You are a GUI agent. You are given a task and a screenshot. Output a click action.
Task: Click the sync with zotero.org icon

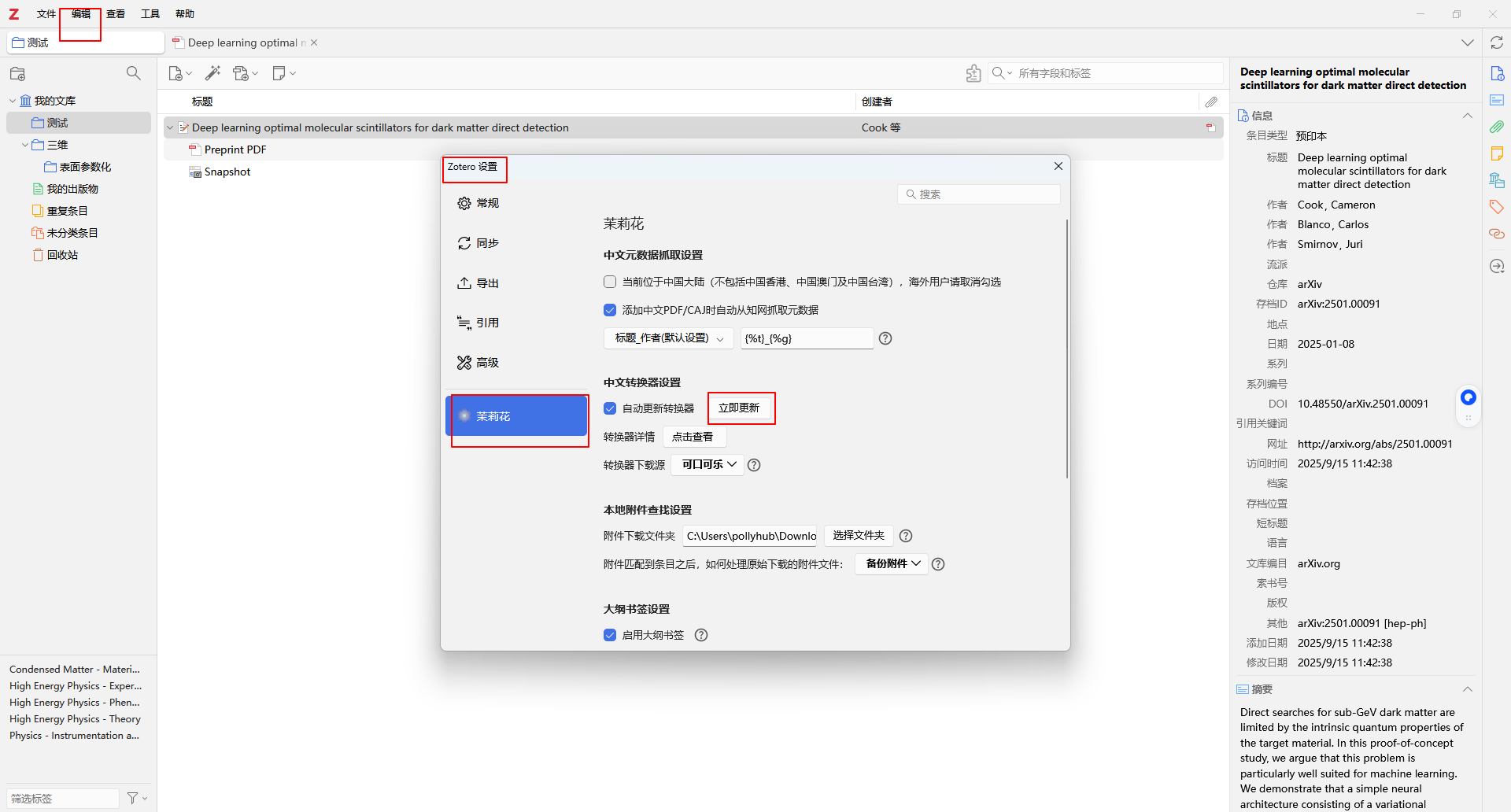(1497, 42)
